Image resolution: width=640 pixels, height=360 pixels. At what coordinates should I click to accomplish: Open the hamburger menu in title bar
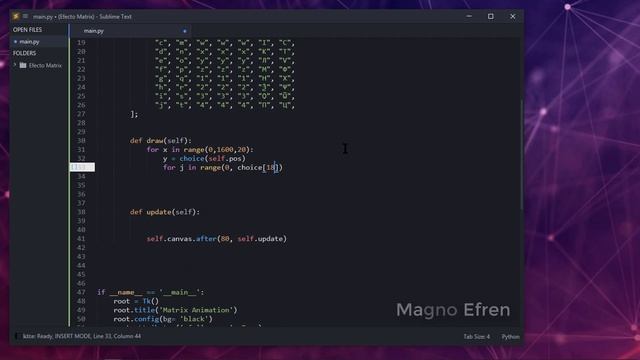[x=25, y=16]
